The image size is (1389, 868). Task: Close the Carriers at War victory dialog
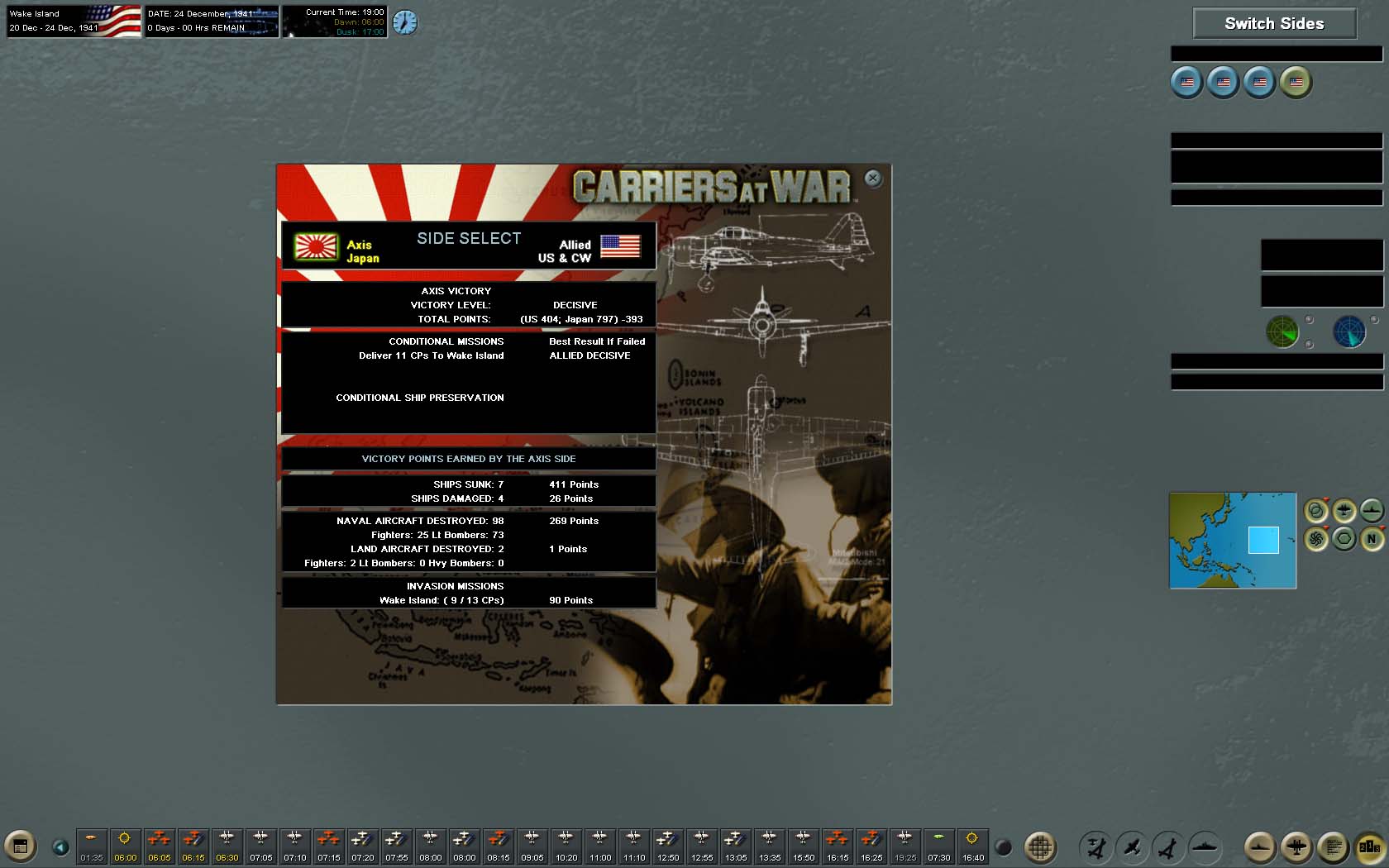(x=873, y=178)
